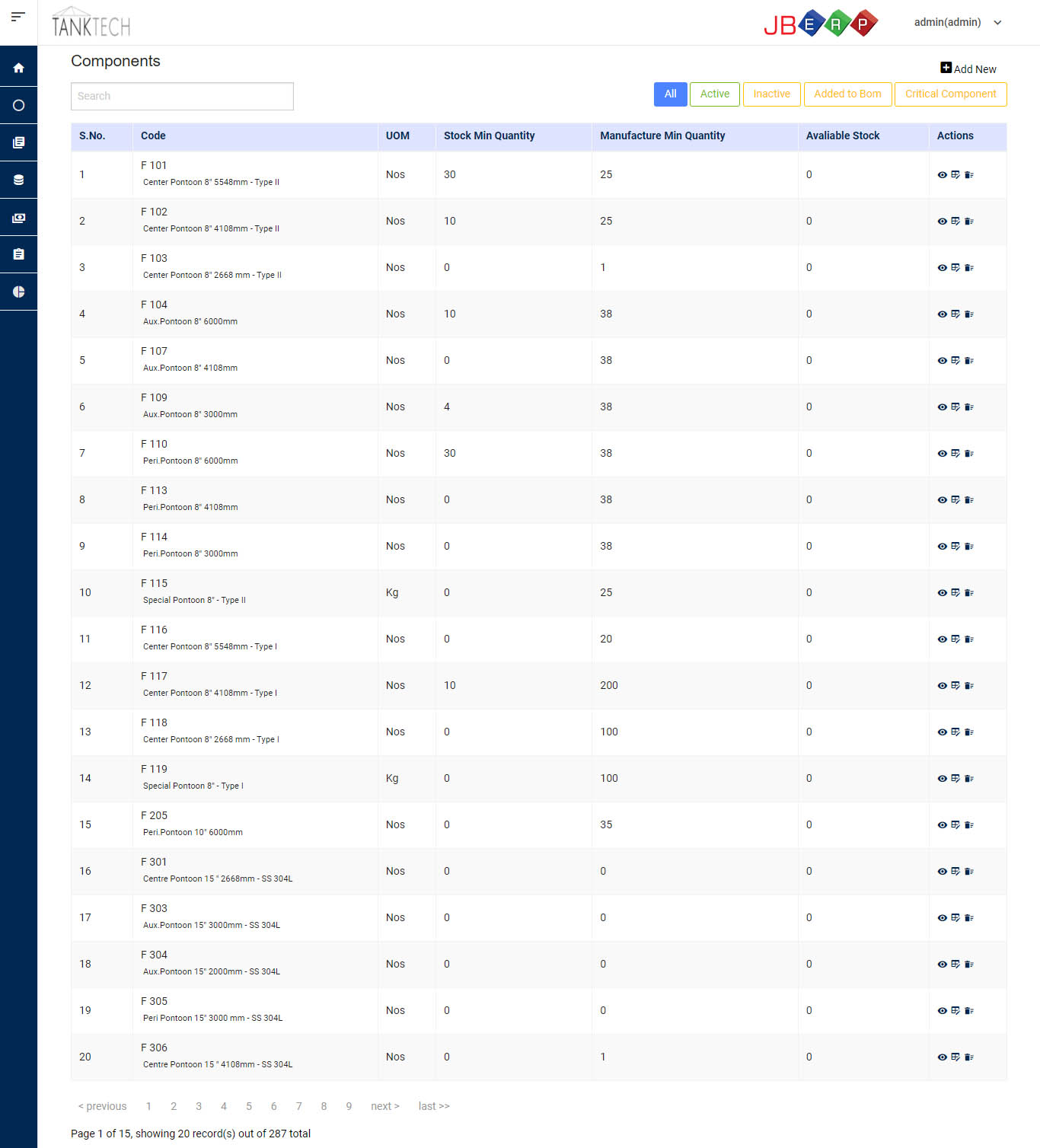
Task: Go to page 9
Action: coord(349,1106)
